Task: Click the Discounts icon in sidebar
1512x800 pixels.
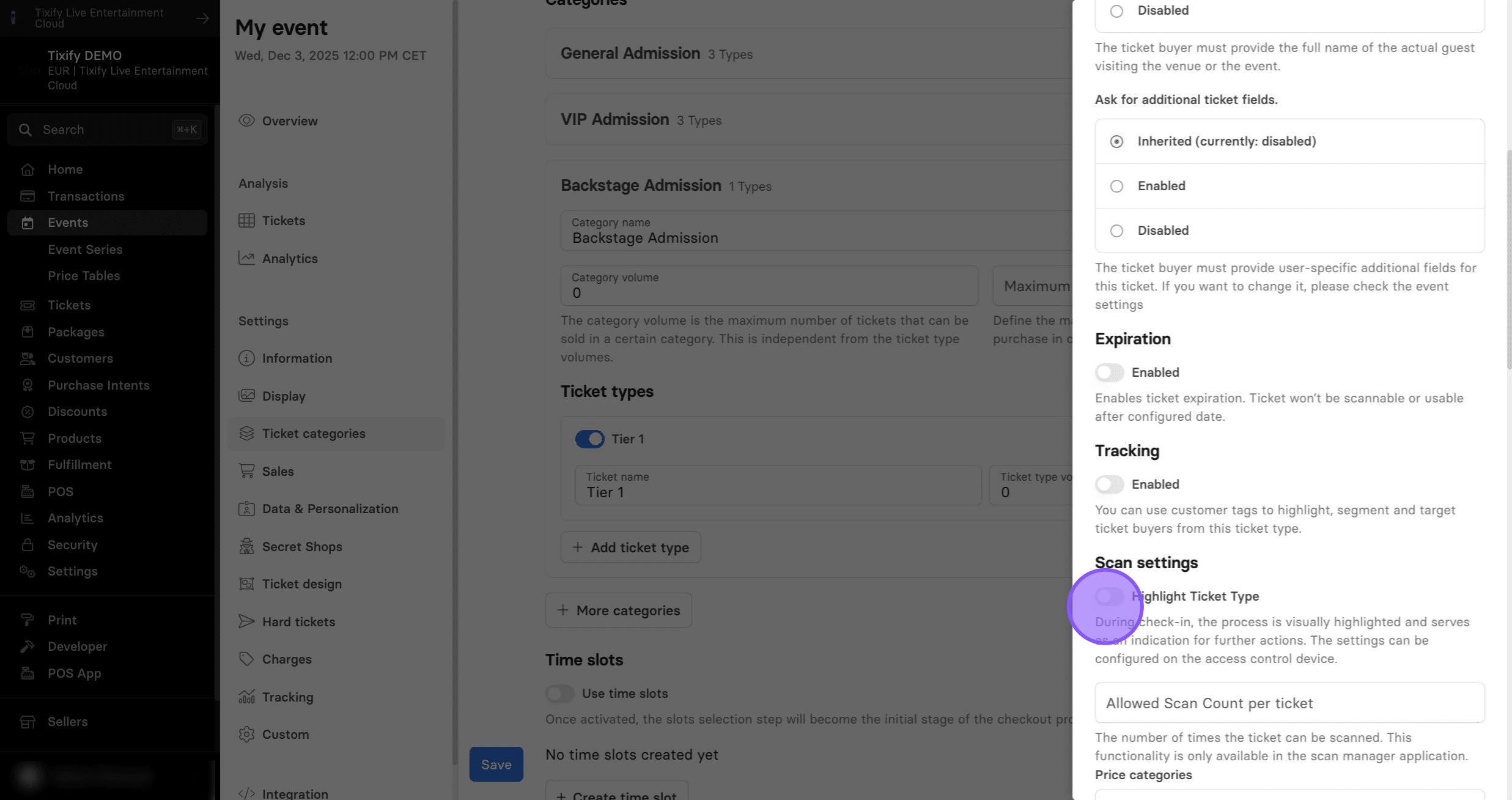Action: pyautogui.click(x=27, y=412)
